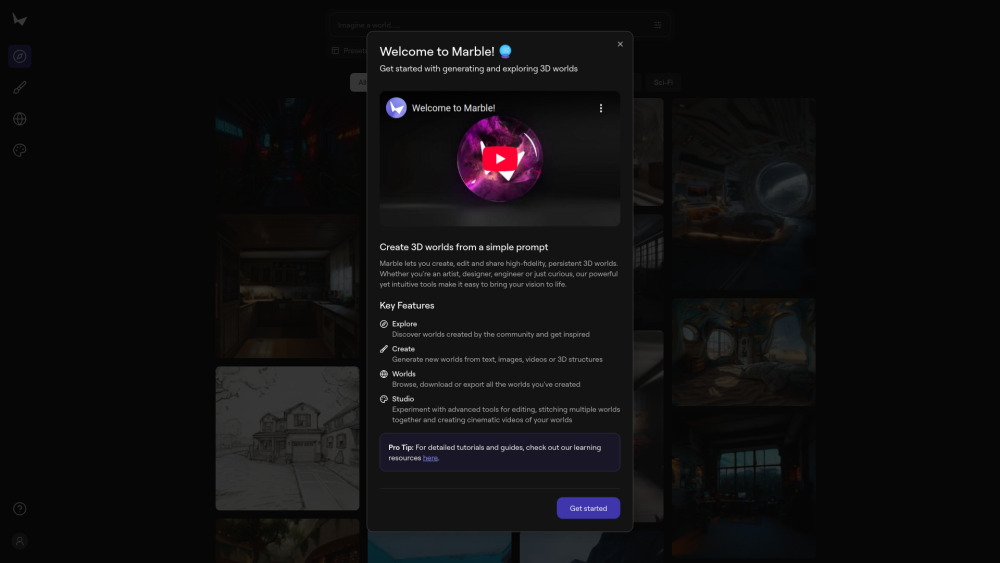This screenshot has height=563, width=1000.
Task: Click the 'Imagine a world' prompt field
Action: 490,24
